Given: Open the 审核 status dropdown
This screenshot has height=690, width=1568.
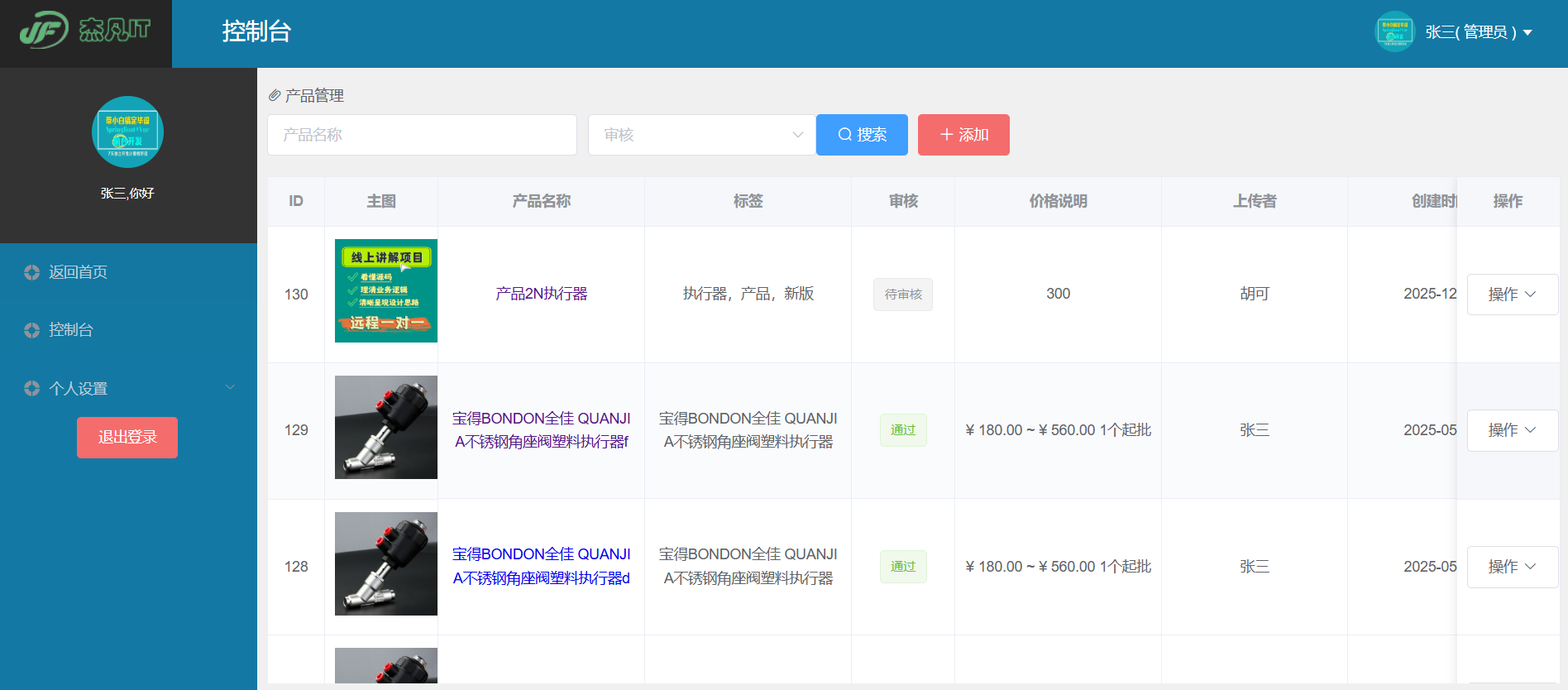Looking at the screenshot, I should pyautogui.click(x=702, y=135).
